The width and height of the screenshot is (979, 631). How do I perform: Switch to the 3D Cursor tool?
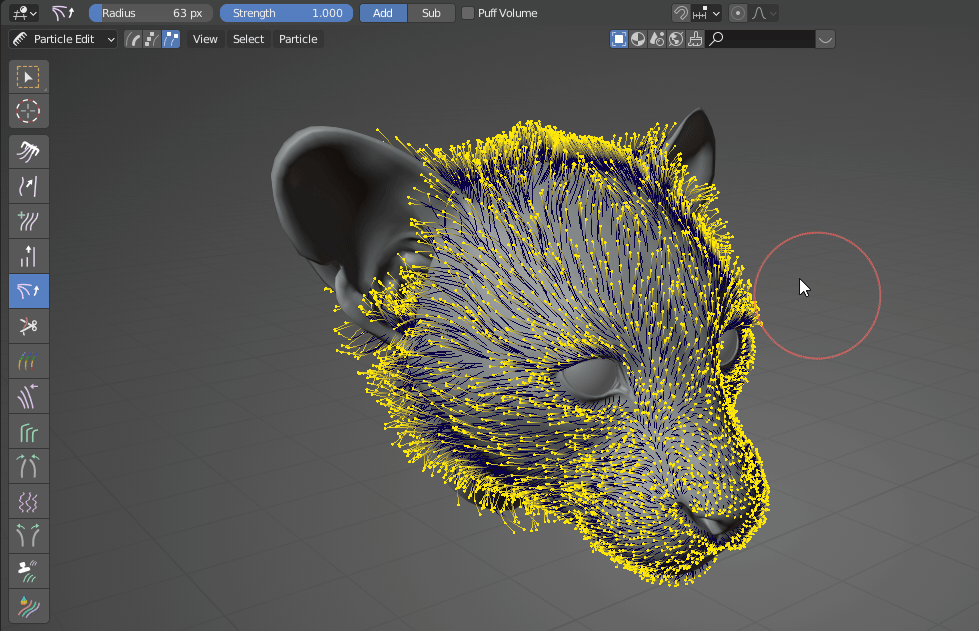tap(28, 111)
